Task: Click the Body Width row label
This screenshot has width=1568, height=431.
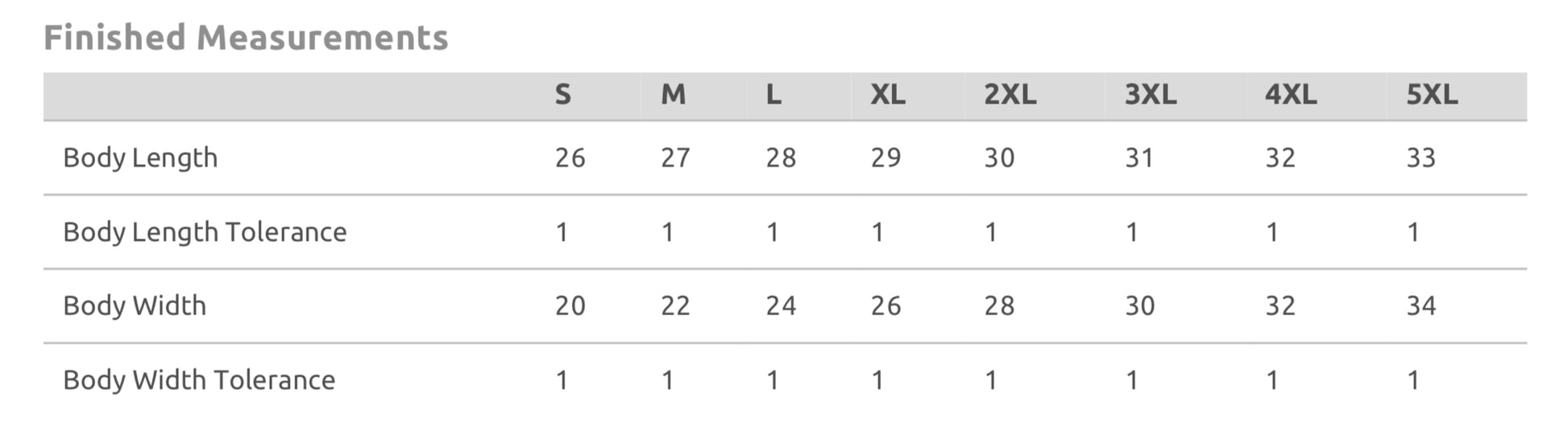Action: click(x=135, y=306)
